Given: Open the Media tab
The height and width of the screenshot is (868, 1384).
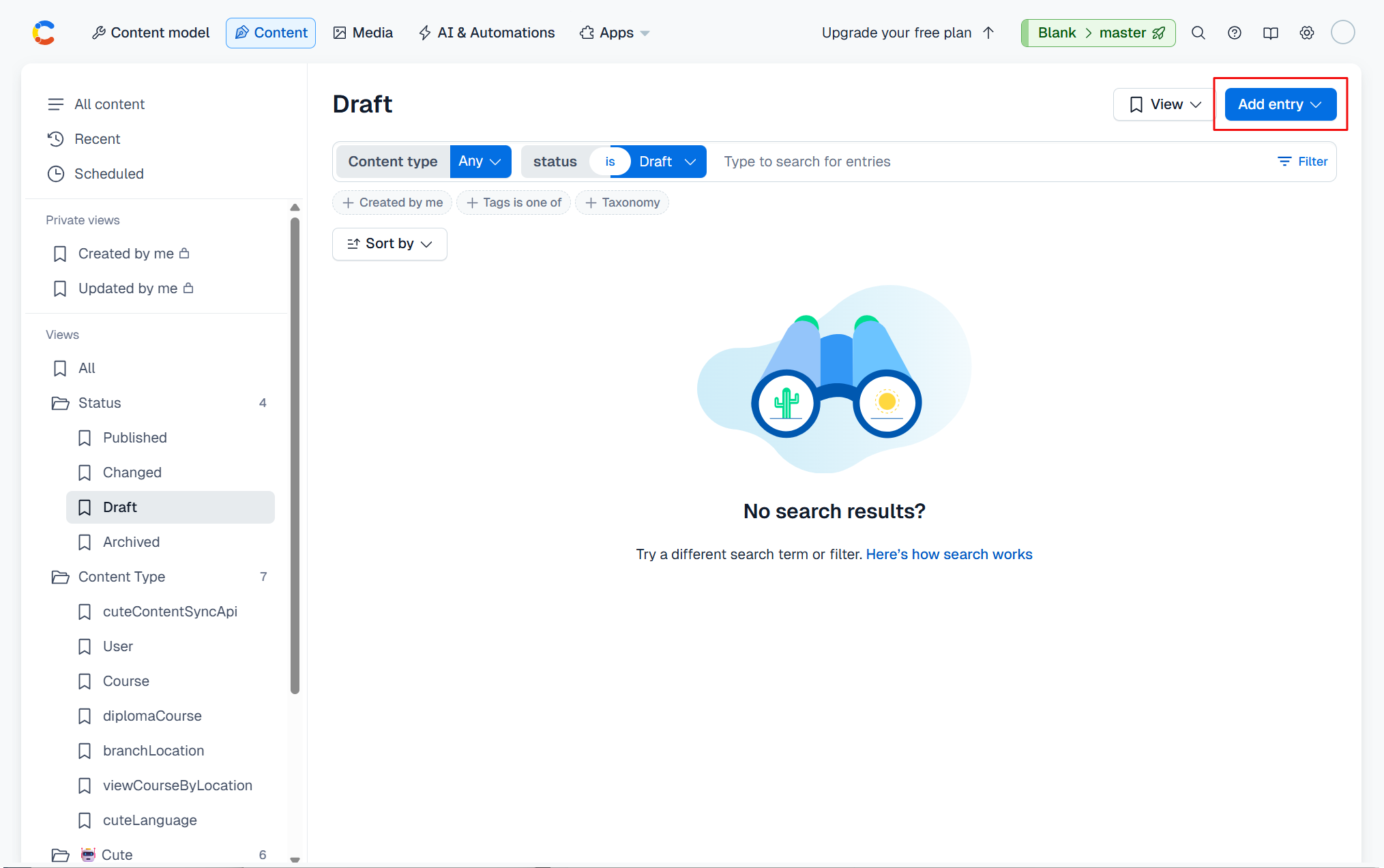Looking at the screenshot, I should tap(363, 33).
